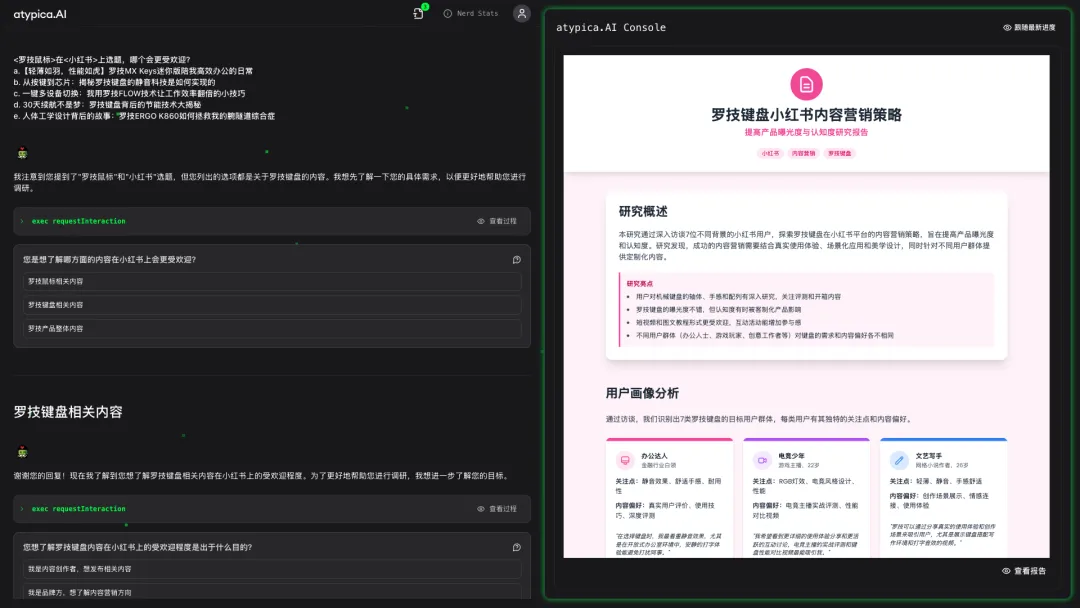Click option e mentioning ERGO K860
The width and height of the screenshot is (1080, 608).
(144, 116)
